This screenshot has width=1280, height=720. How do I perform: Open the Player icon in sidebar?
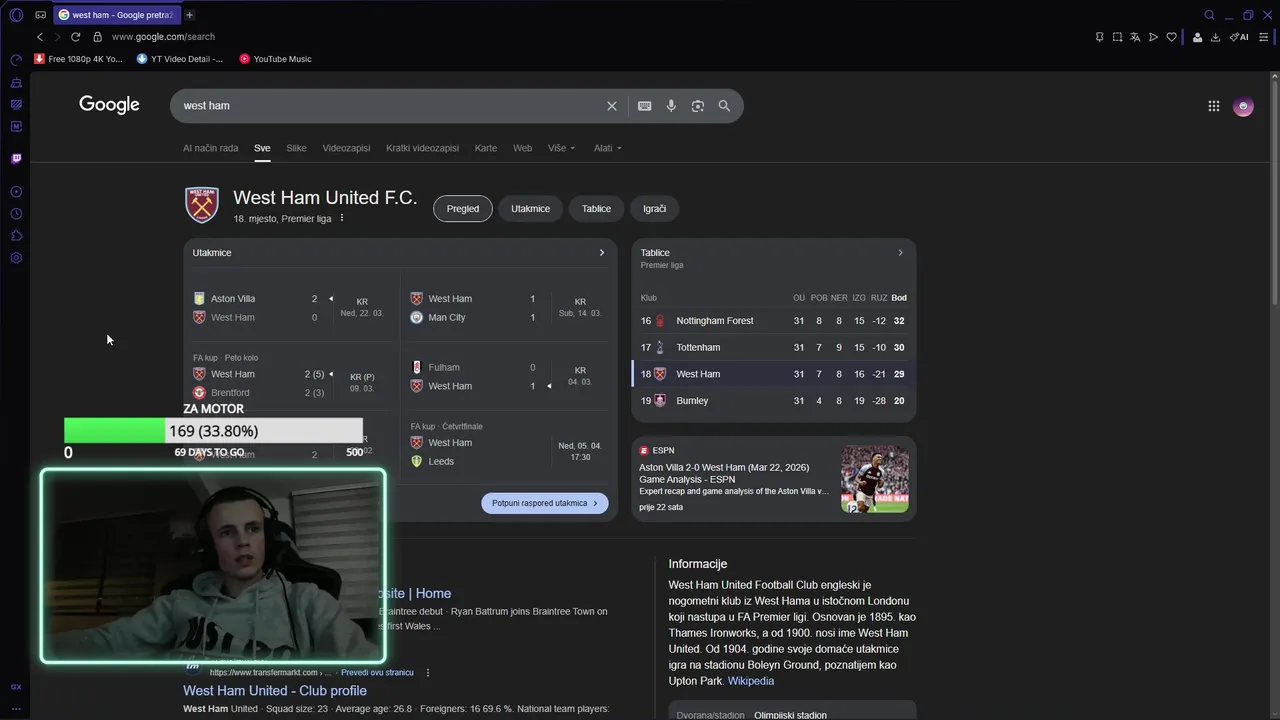click(16, 192)
